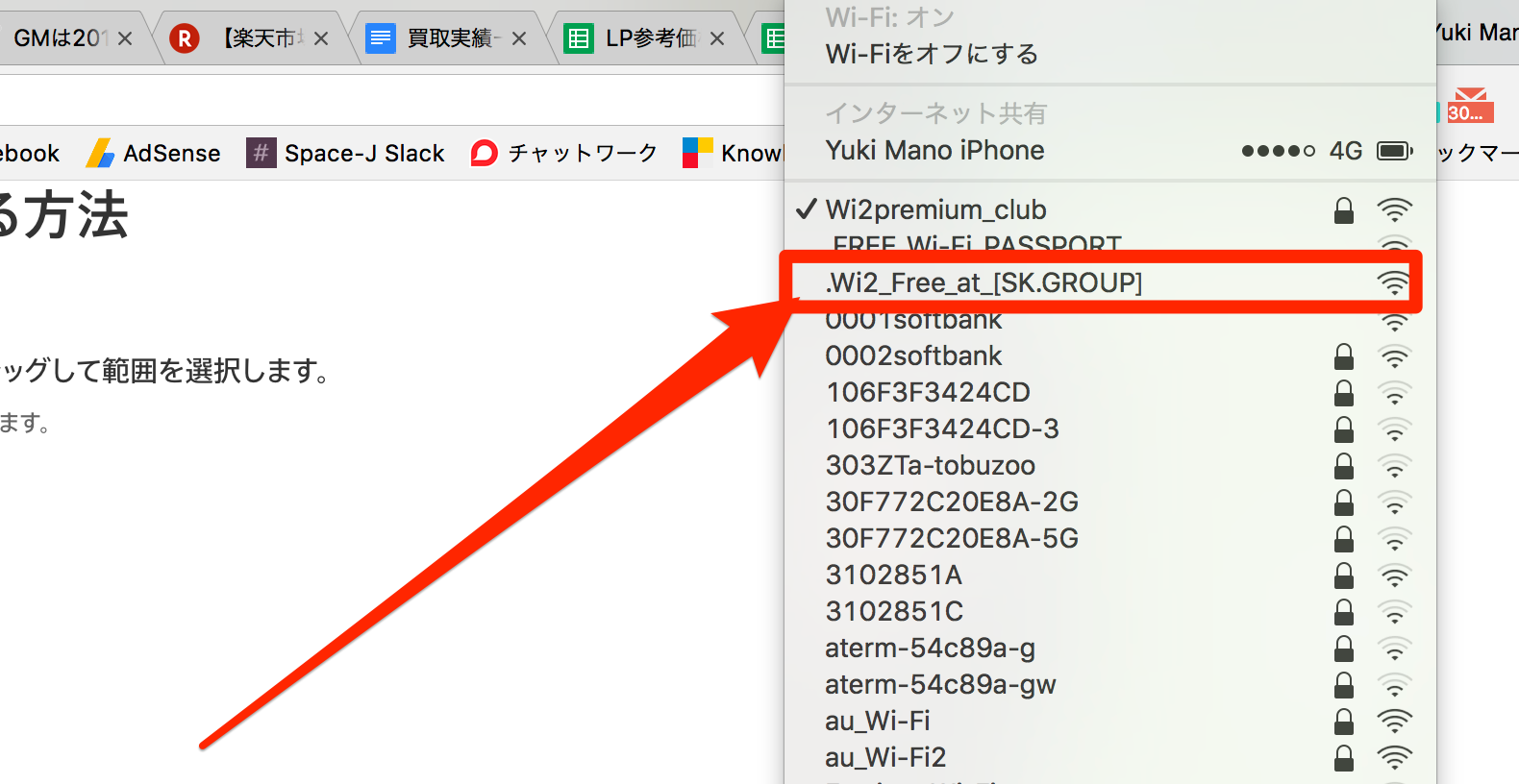This screenshot has height=784, width=1519.
Task: Close the 【楽天市 tab
Action: click(x=321, y=39)
